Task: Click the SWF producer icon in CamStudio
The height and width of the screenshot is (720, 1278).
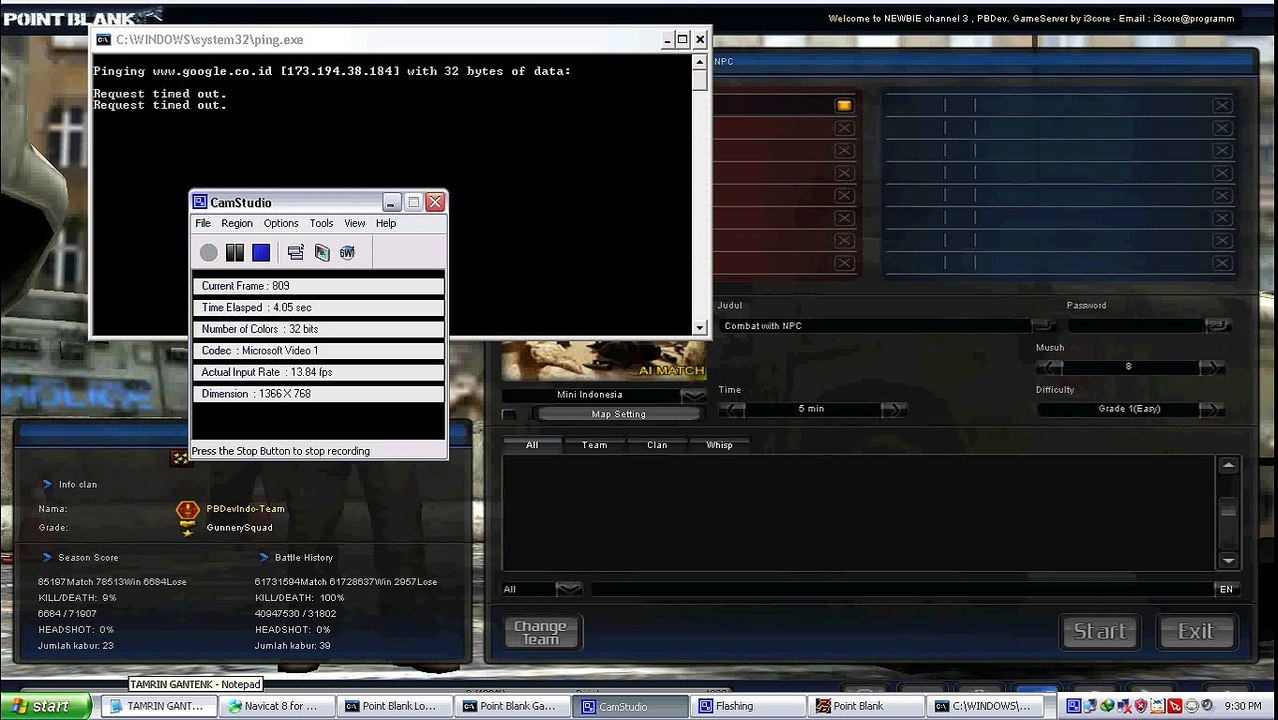Action: click(x=348, y=253)
